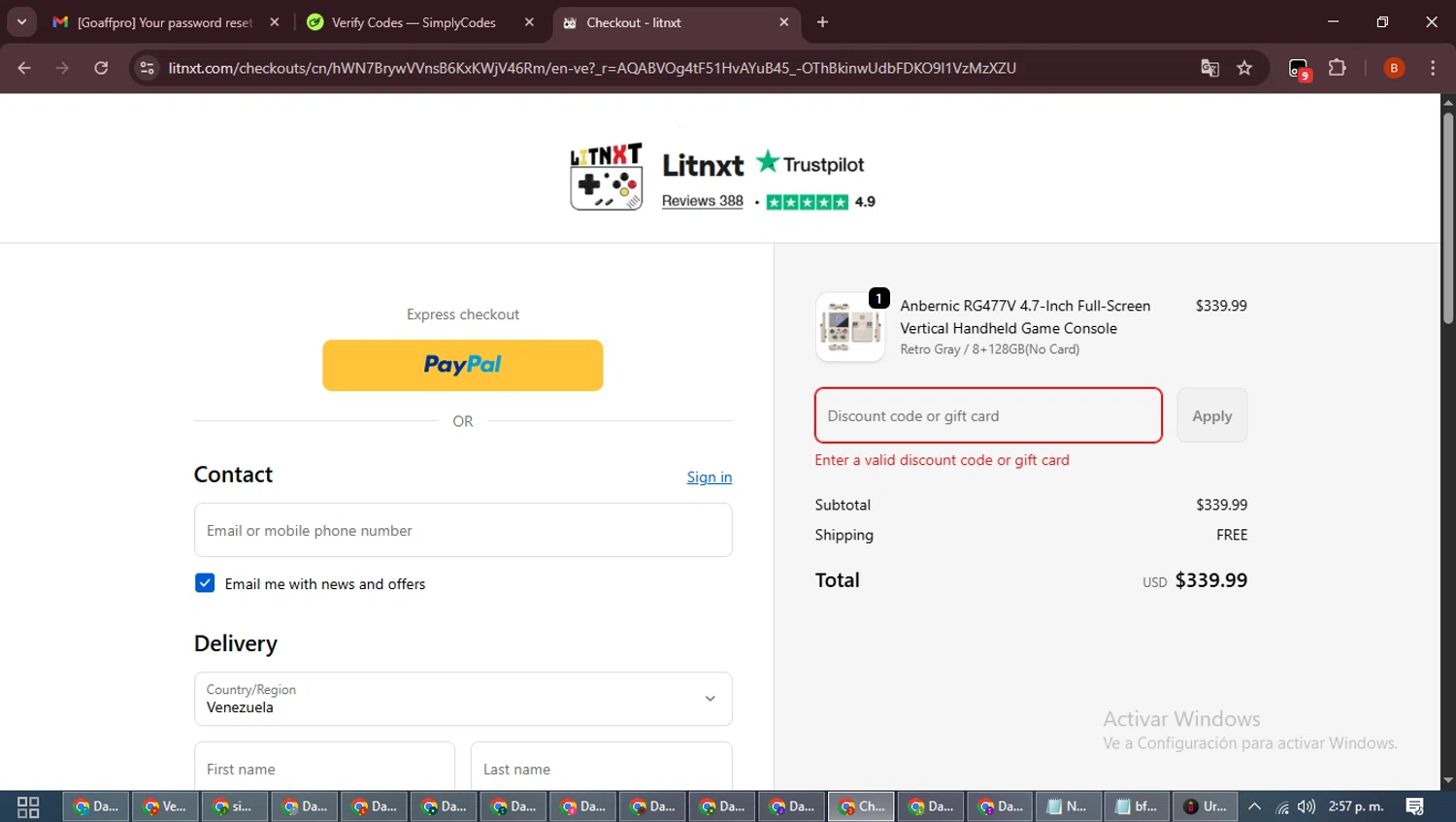This screenshot has height=822, width=1456.
Task: Select the Checkout - litnxt tab
Action: pos(677,22)
